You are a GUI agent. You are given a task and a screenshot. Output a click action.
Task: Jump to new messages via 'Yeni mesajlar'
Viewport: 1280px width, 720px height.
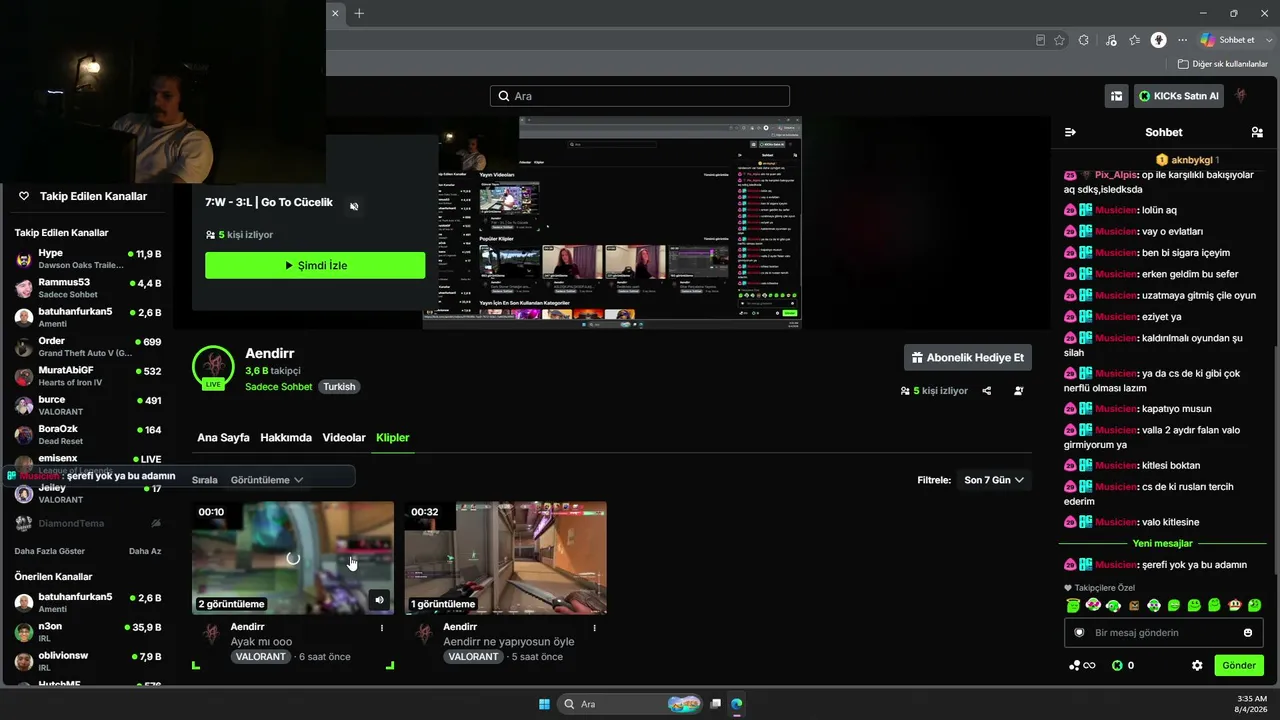1162,544
